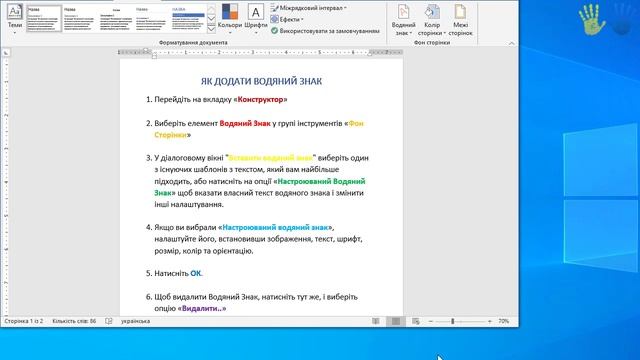Click the hanging indent marker on ruler
This screenshot has height=360, width=640.
pos(154,55)
